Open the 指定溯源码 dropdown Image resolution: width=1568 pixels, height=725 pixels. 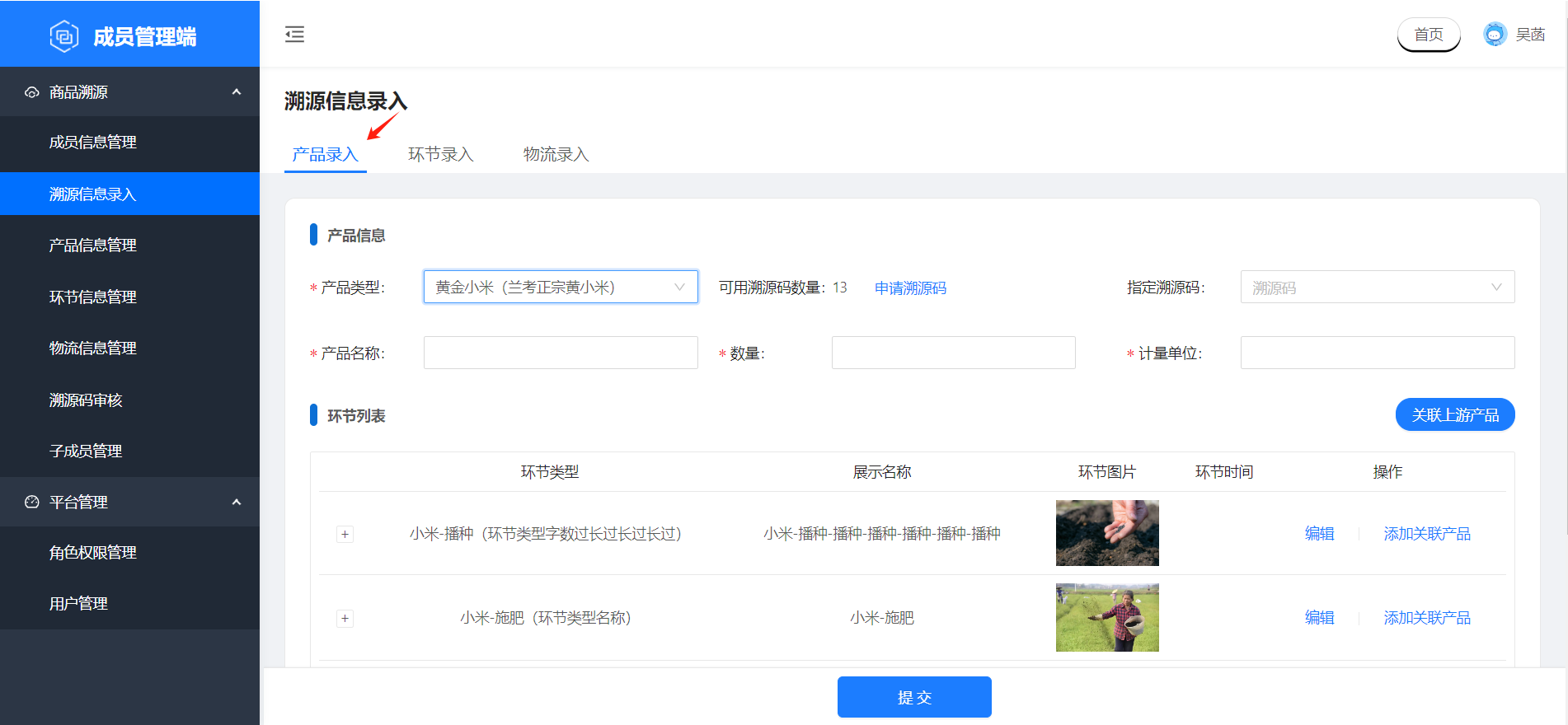pyautogui.click(x=1377, y=288)
